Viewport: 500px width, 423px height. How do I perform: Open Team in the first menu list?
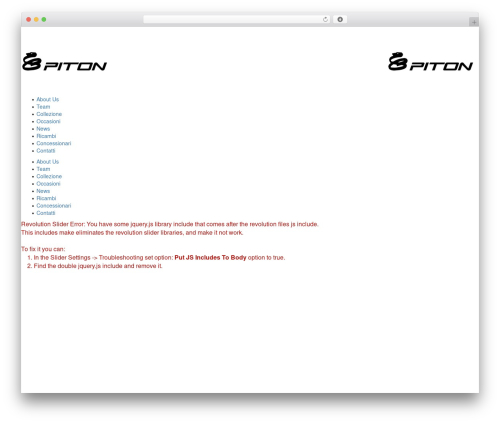click(x=43, y=107)
